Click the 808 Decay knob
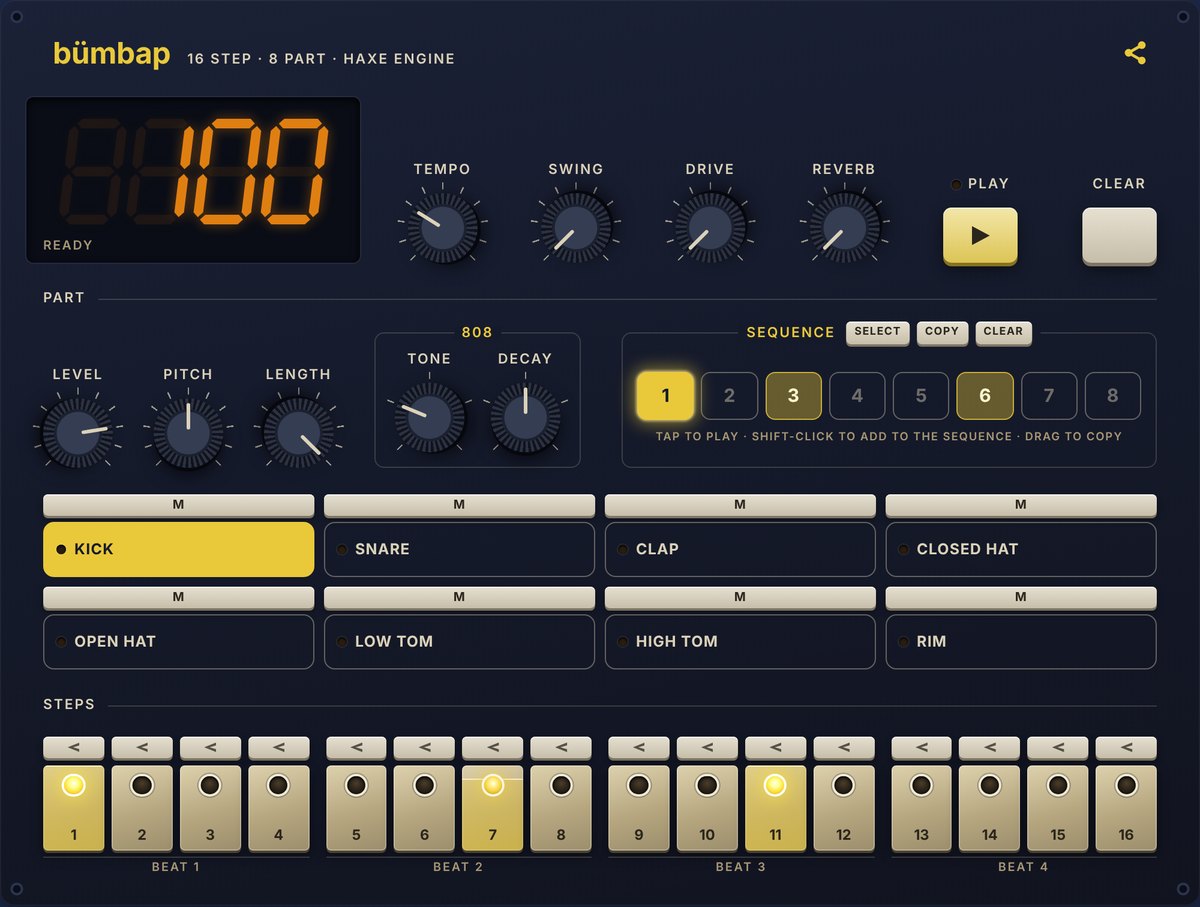This screenshot has height=907, width=1200. tap(525, 416)
